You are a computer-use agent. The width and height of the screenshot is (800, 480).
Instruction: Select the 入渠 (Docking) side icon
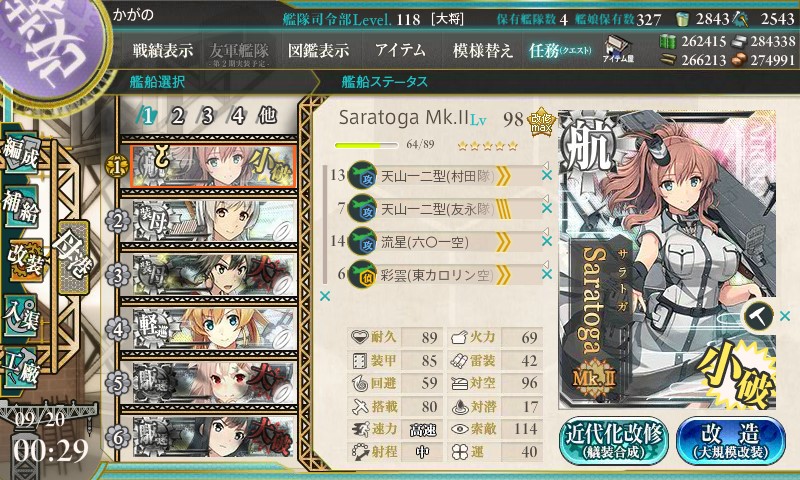click(x=21, y=316)
